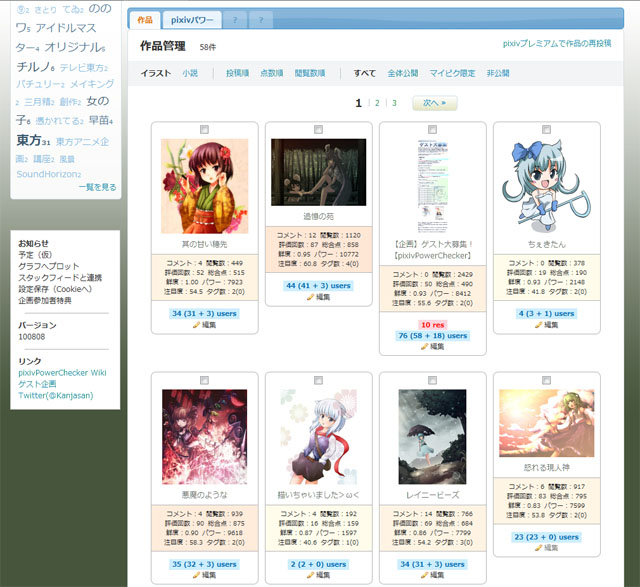Image resolution: width=640 pixels, height=587 pixels.
Task: Open the 2 (2 + 0) users link
Action: point(318,564)
